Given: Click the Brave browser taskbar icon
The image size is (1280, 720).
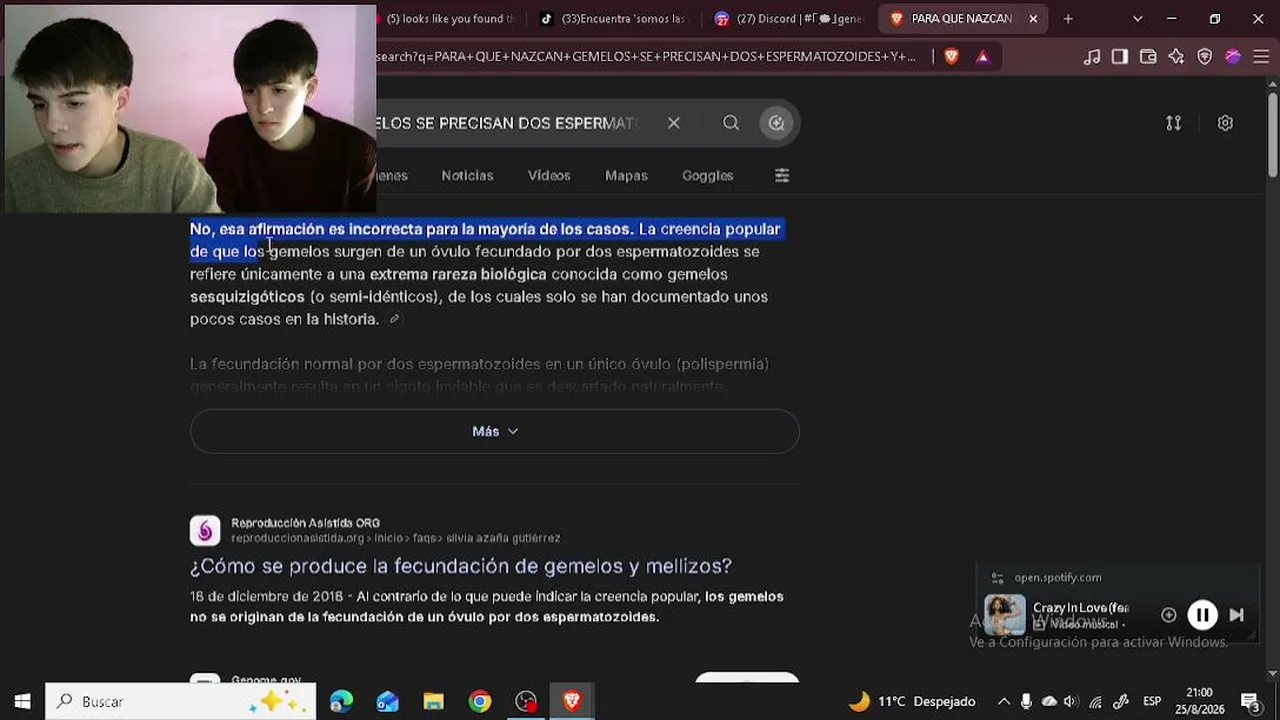Looking at the screenshot, I should click(x=572, y=702).
